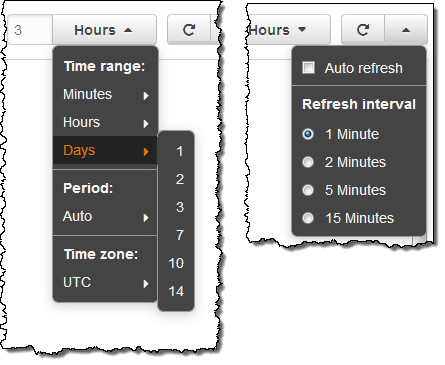This screenshot has height=365, width=445.
Task: Open the Hours submenu arrow in the Time range list
Action: click(146, 124)
